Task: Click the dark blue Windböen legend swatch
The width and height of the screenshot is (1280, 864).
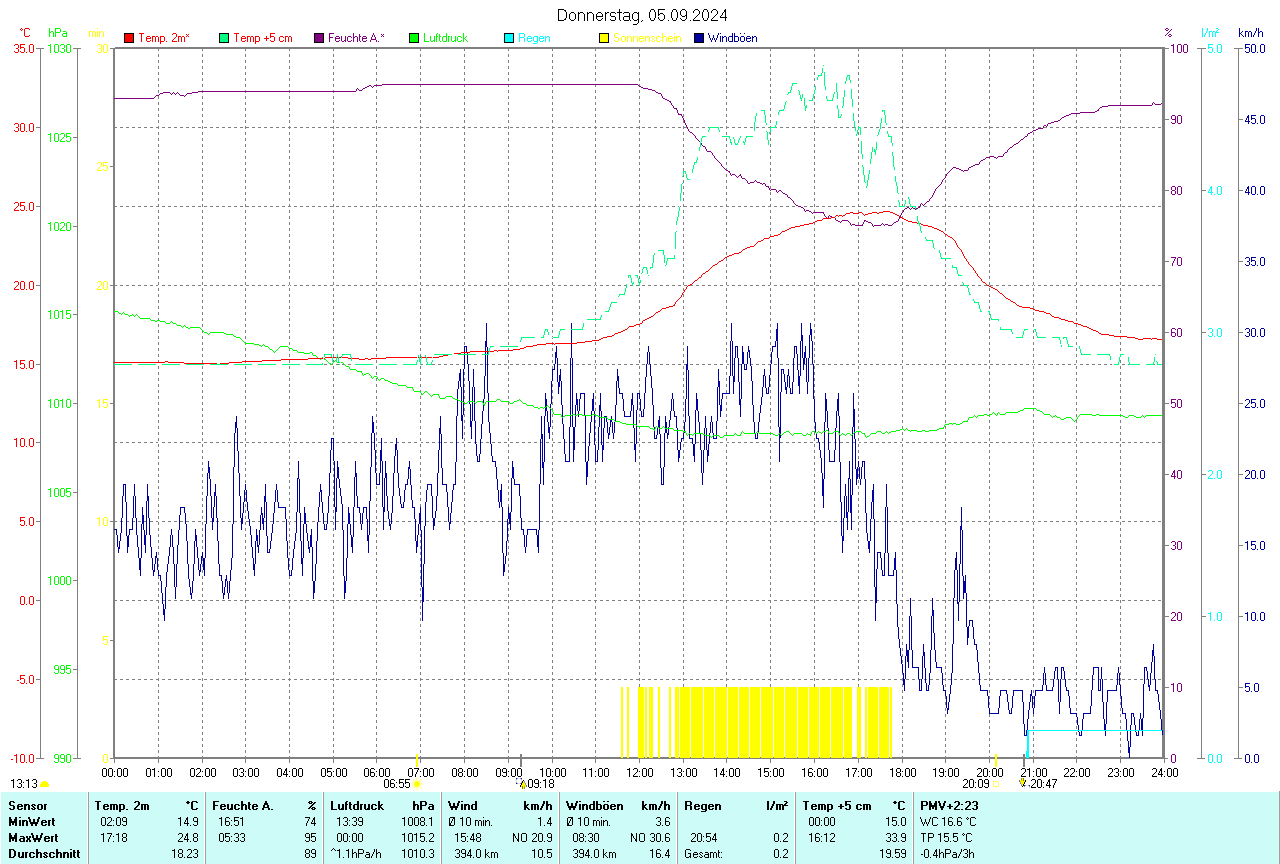Action: (x=699, y=38)
